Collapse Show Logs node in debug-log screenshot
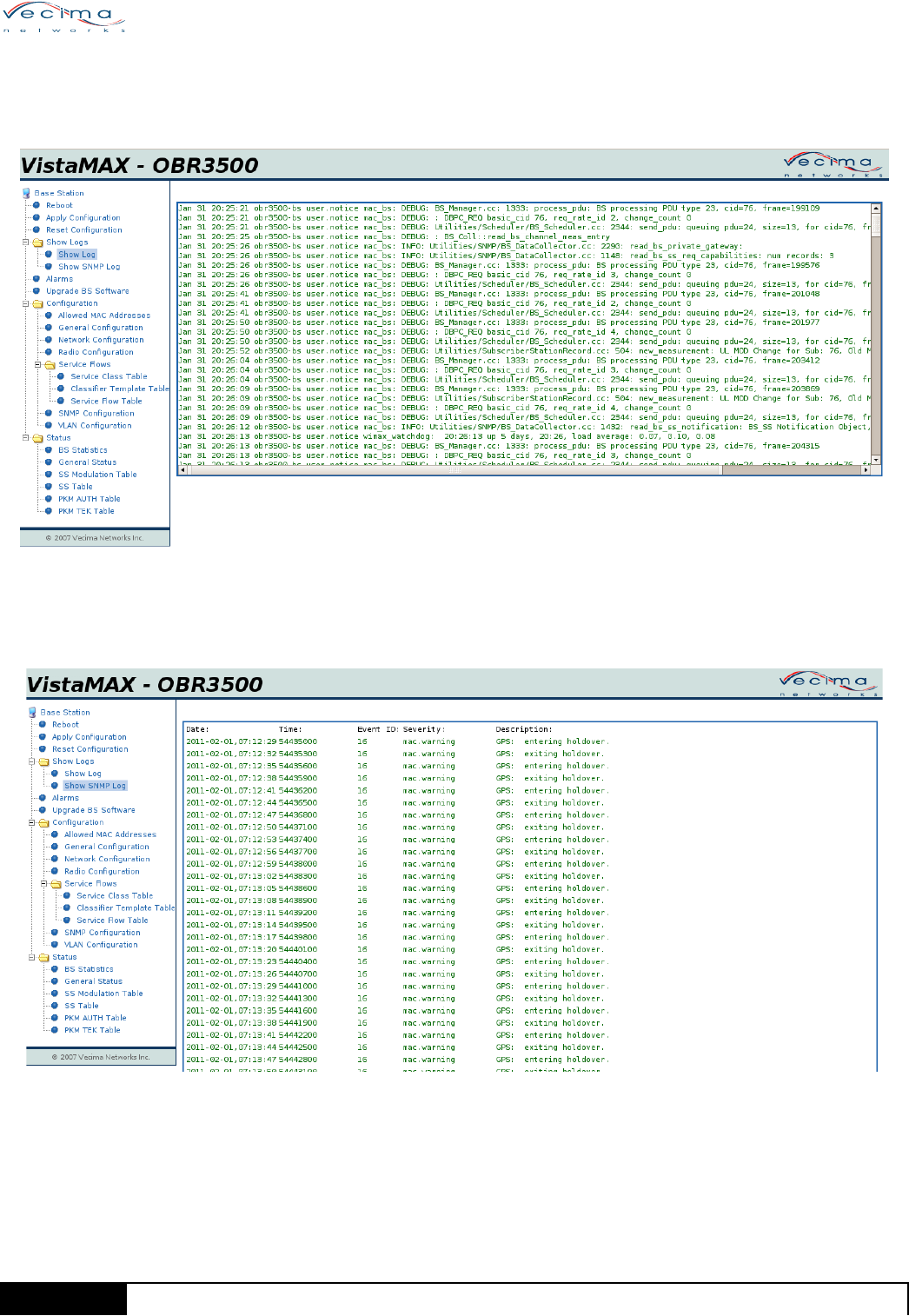This screenshot has height=1316, width=909. (26, 243)
